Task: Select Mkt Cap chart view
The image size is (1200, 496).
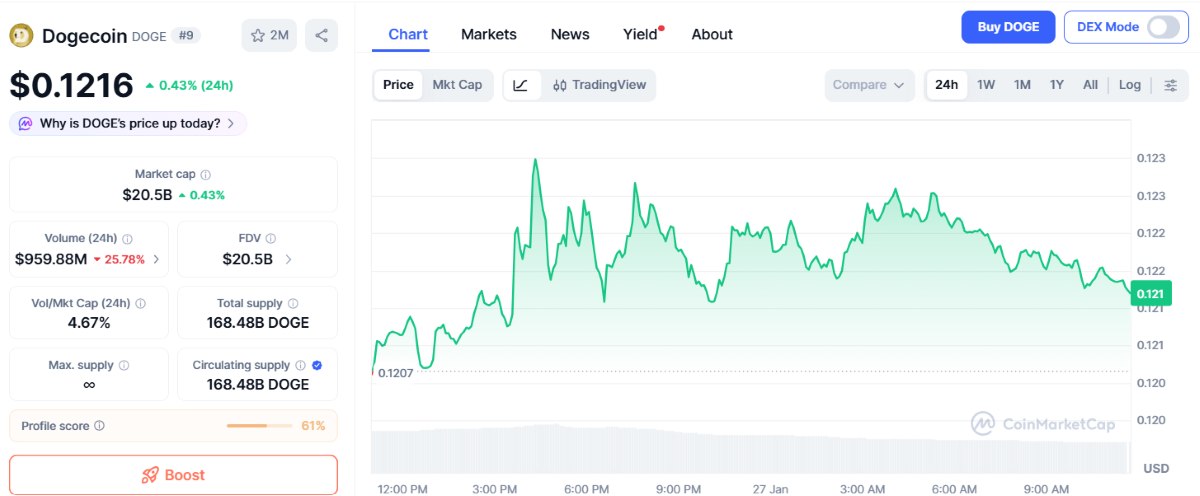Action: tap(457, 85)
